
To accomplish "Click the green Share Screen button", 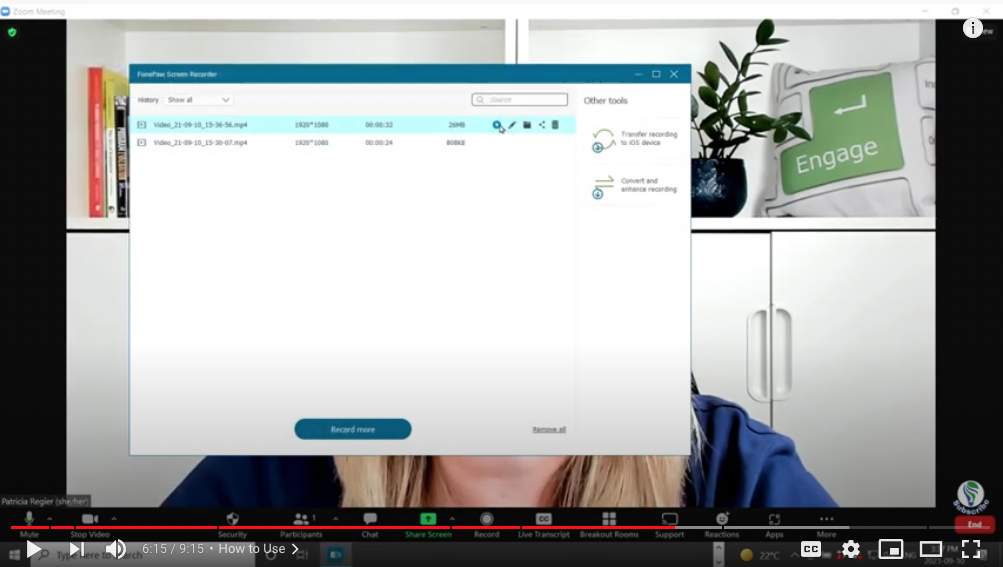I will pyautogui.click(x=428, y=523).
